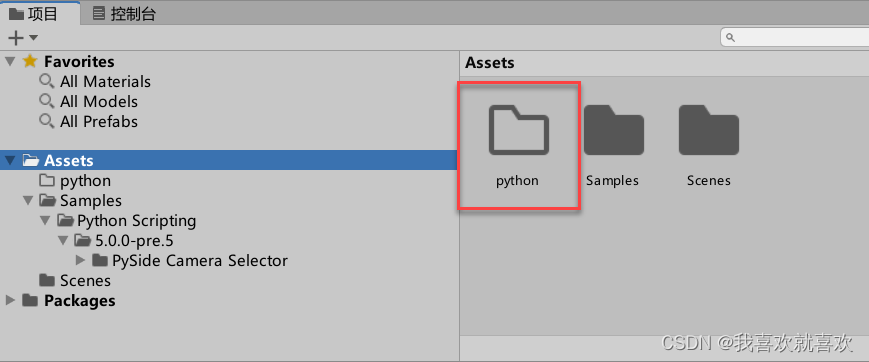
Task: Collapse the Samples folder arrow in tree
Action: [x=28, y=201]
